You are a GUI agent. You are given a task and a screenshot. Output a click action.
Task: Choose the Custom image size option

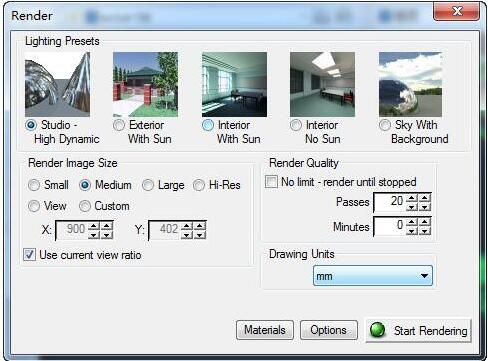pos(85,206)
